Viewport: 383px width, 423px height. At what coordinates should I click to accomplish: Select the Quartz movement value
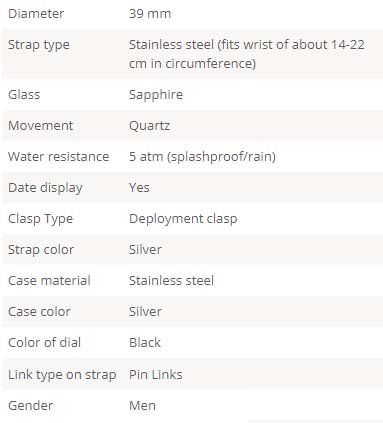pyautogui.click(x=150, y=126)
